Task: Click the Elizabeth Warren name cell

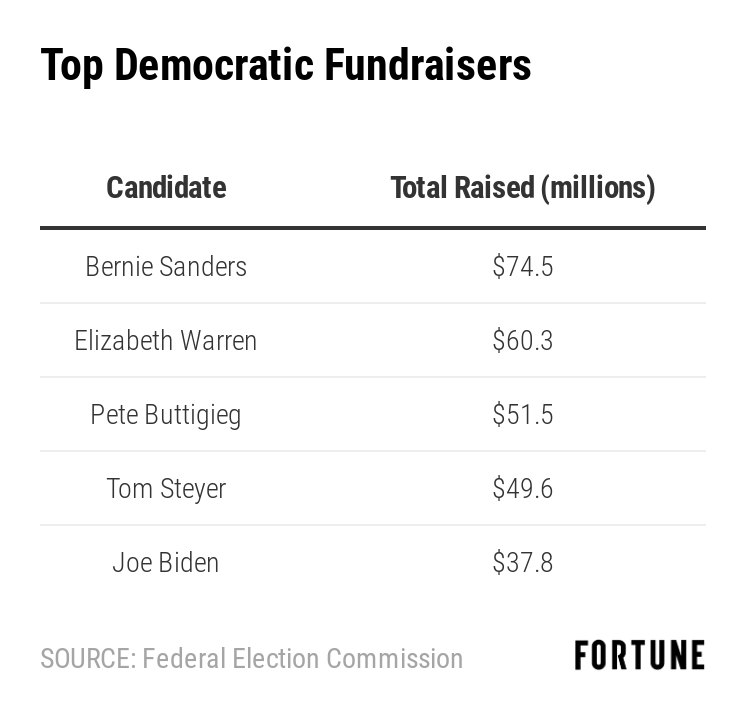Action: coord(166,340)
